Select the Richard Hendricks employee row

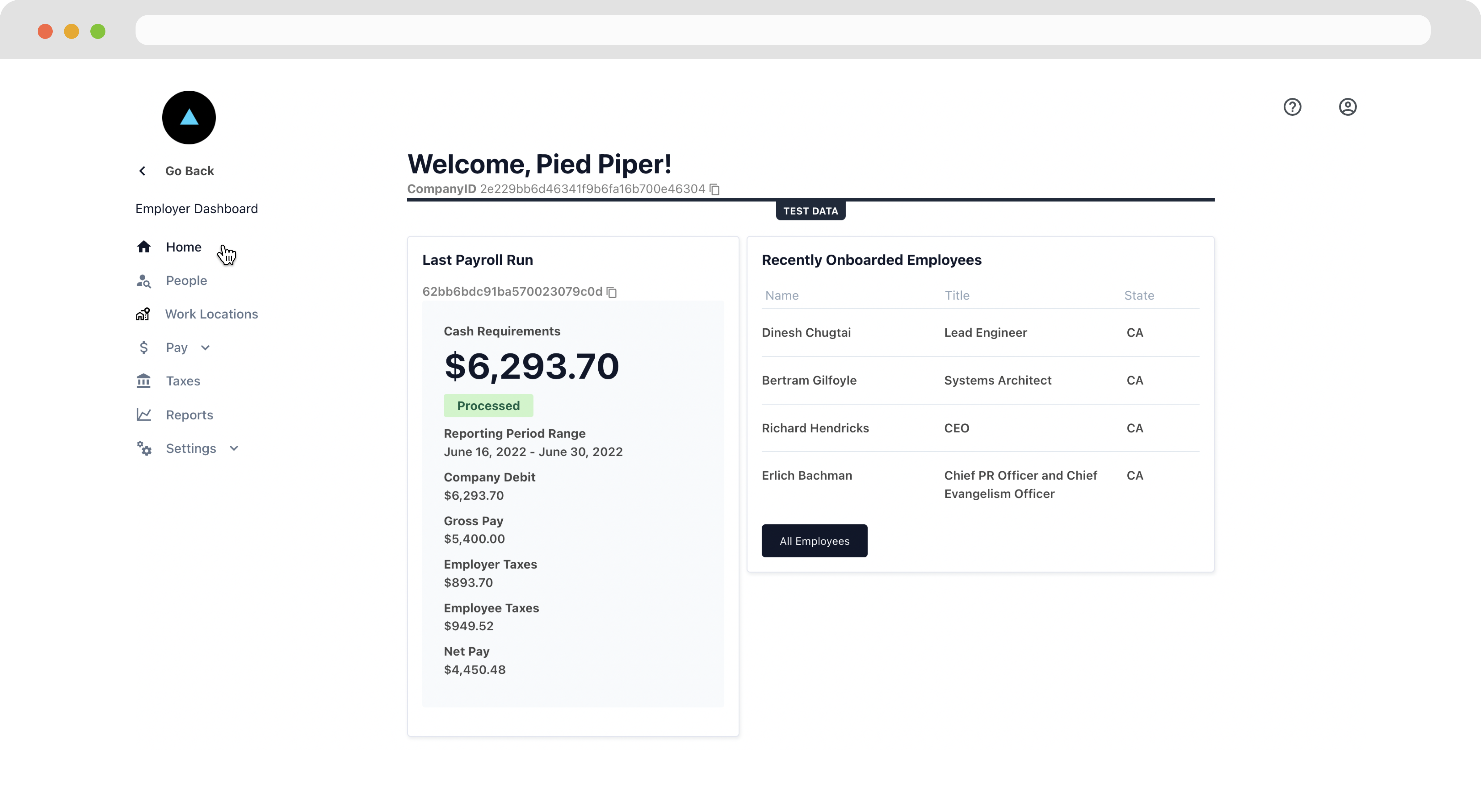coord(980,428)
